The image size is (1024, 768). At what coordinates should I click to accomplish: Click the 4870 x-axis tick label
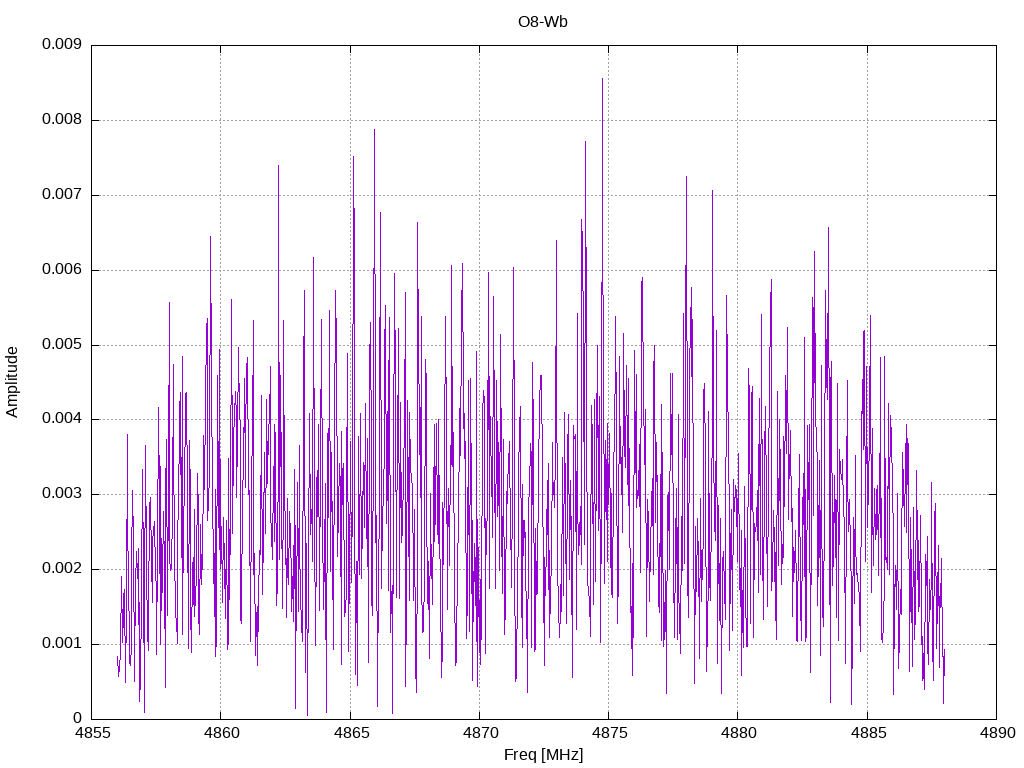(479, 733)
